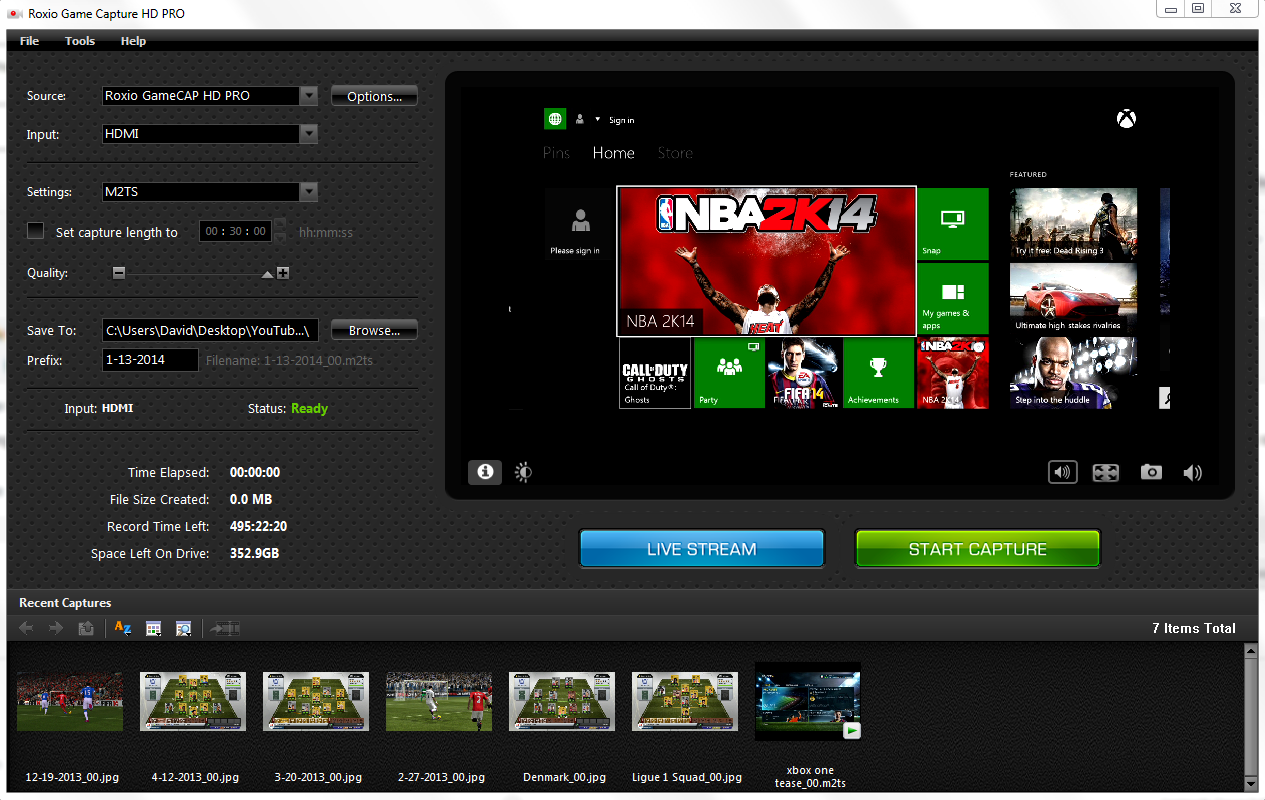Click the "00:00:00" time elapsed value

click(x=255, y=472)
